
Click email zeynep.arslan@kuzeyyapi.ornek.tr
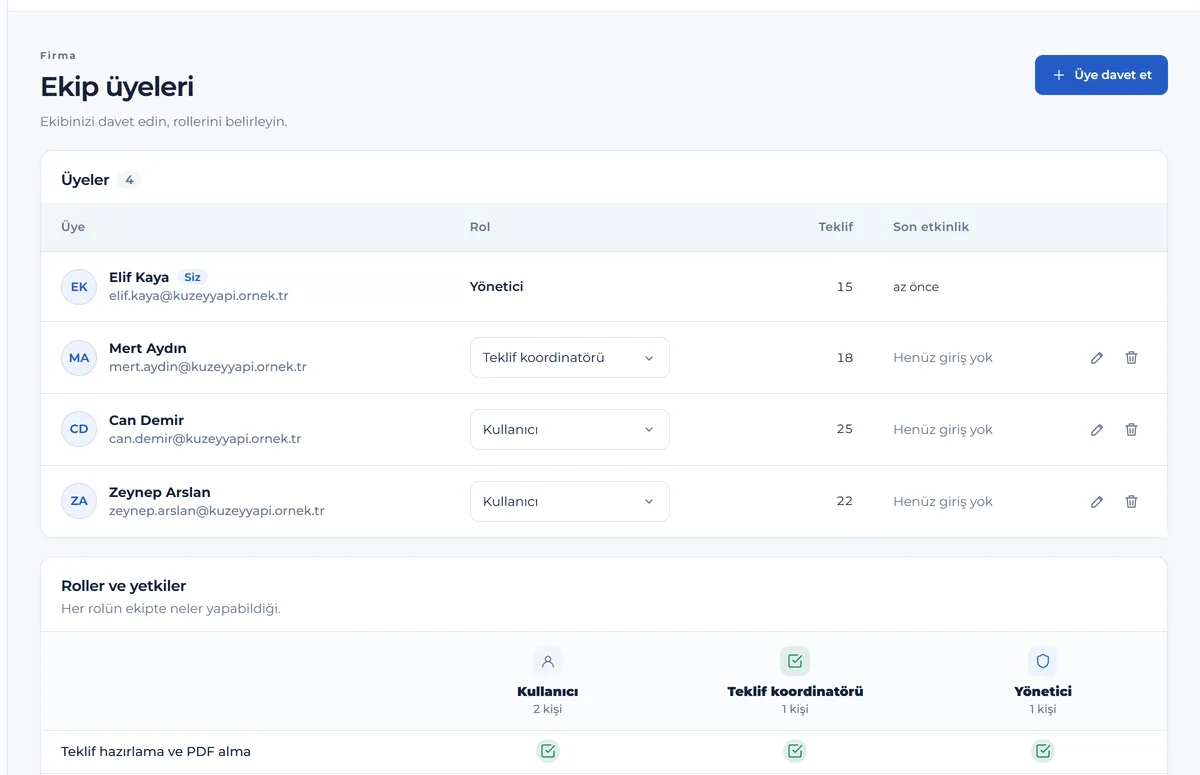click(217, 511)
